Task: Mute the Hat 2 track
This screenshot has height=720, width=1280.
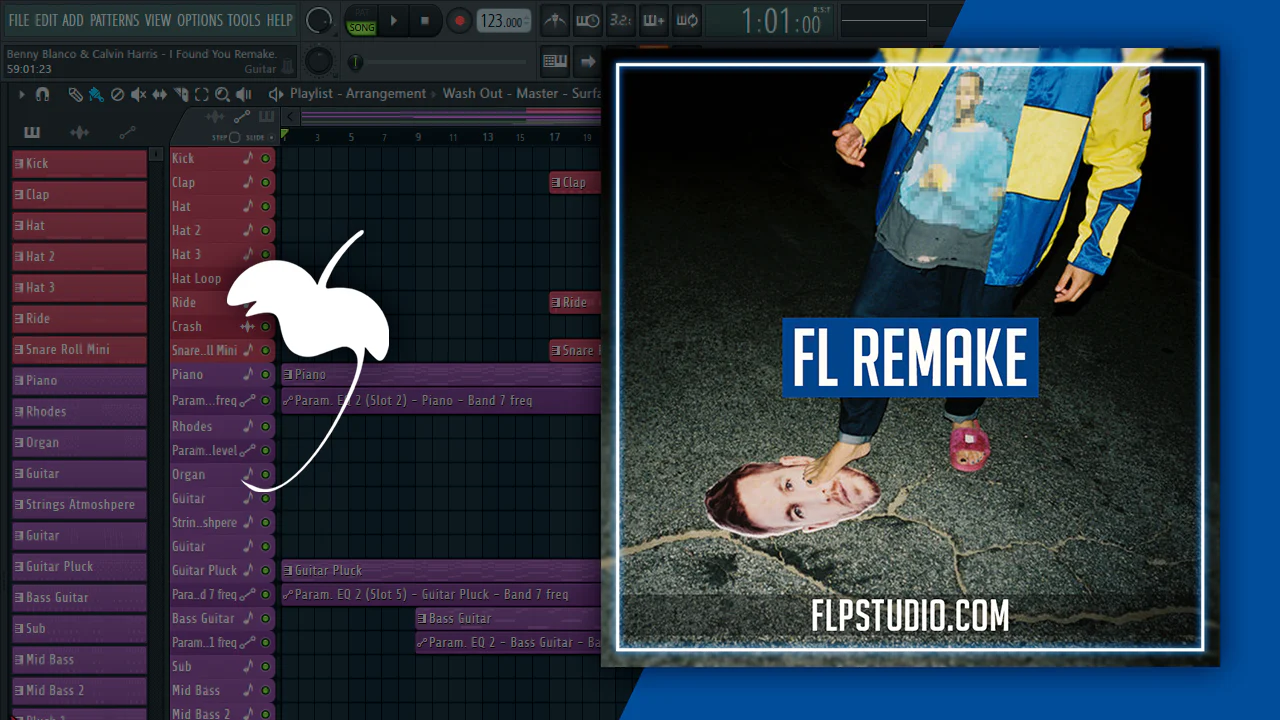Action: click(265, 230)
